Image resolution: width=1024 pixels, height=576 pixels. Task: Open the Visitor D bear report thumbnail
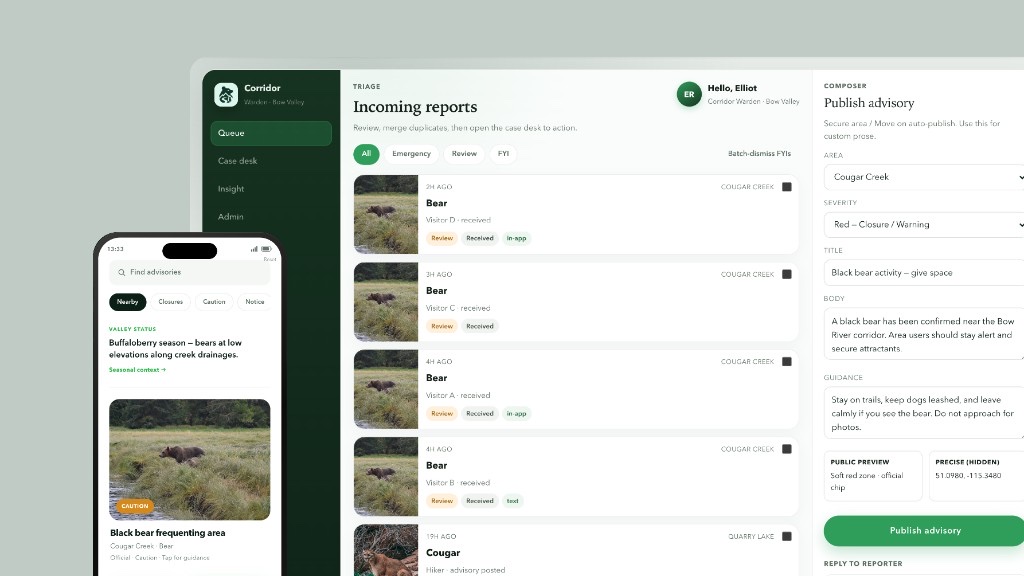pos(386,214)
